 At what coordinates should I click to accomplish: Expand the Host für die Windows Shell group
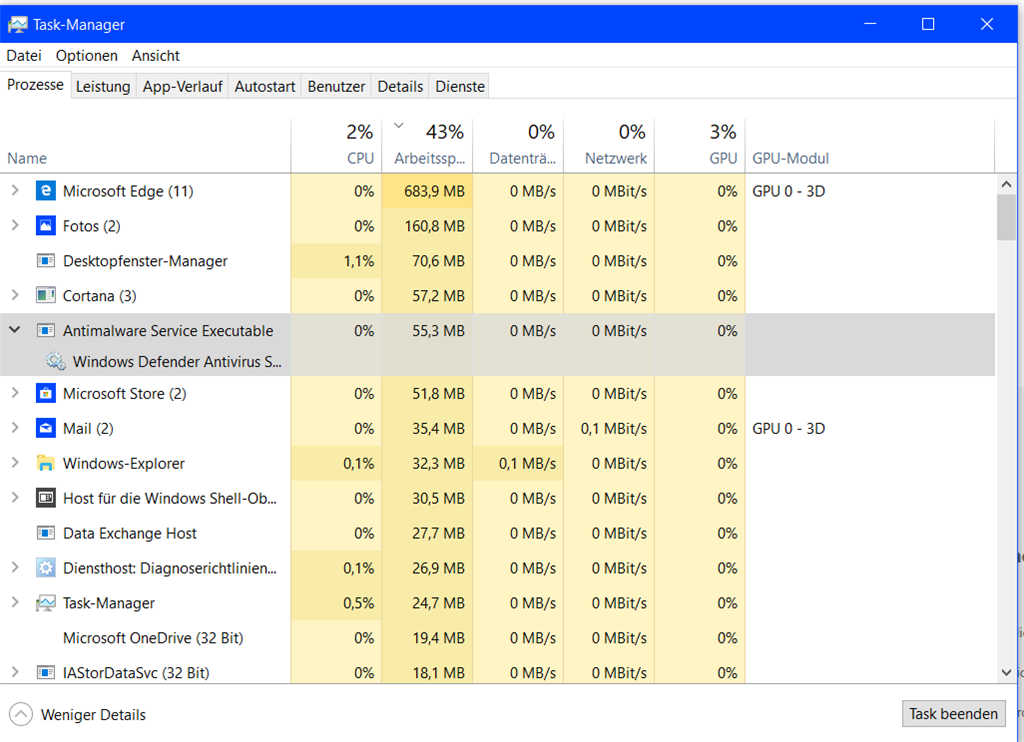[15, 497]
